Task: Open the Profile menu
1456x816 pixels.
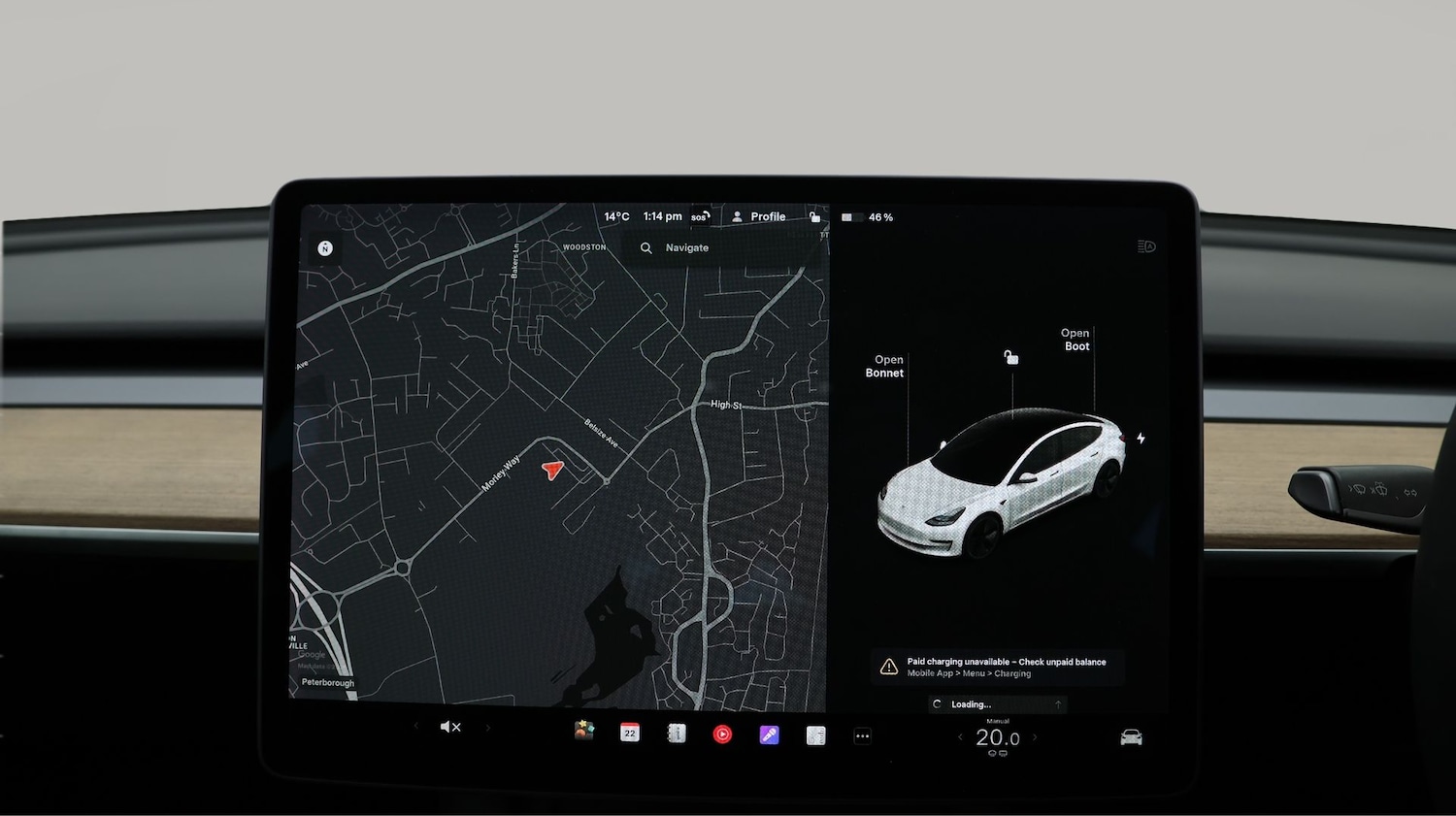Action: point(760,216)
